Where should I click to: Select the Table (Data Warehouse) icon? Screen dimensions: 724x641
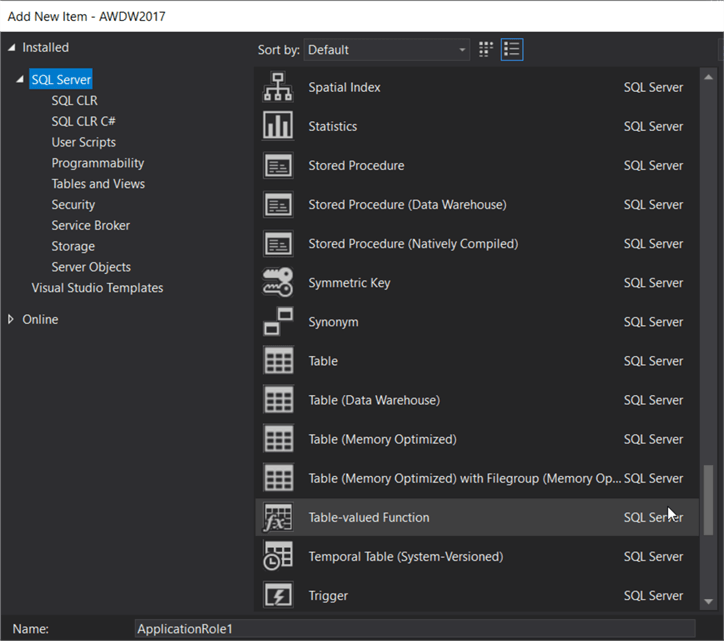[x=278, y=399]
